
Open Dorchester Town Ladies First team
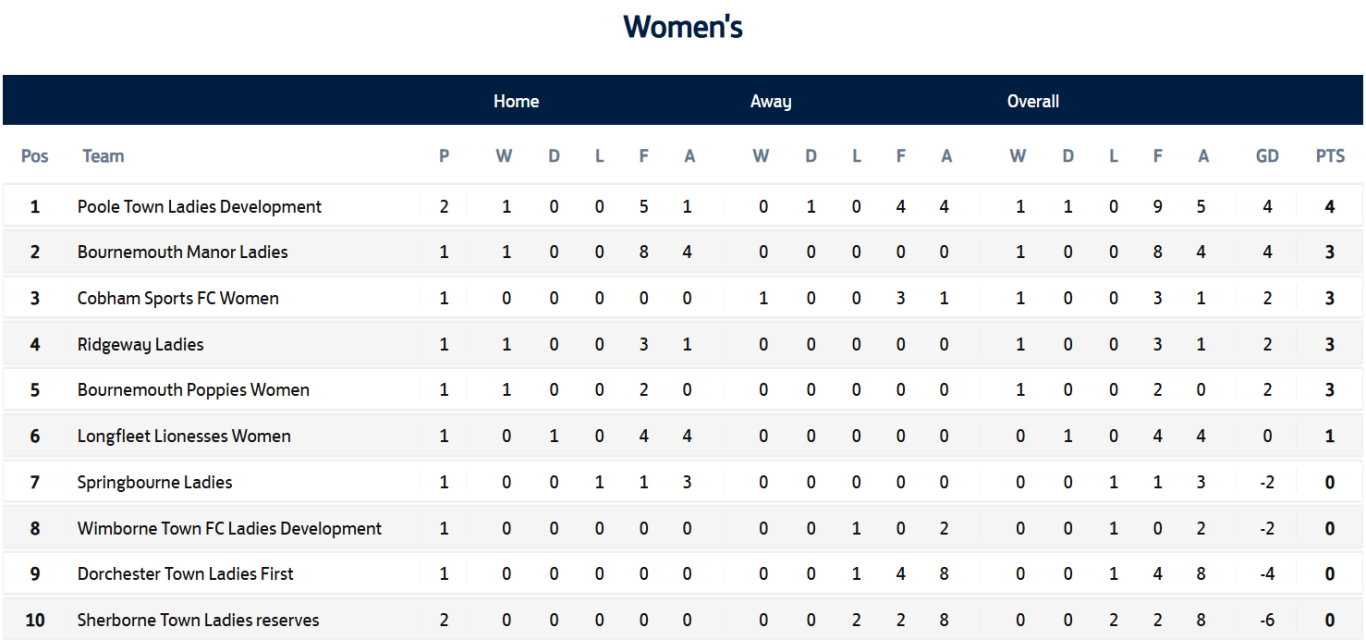(x=185, y=574)
